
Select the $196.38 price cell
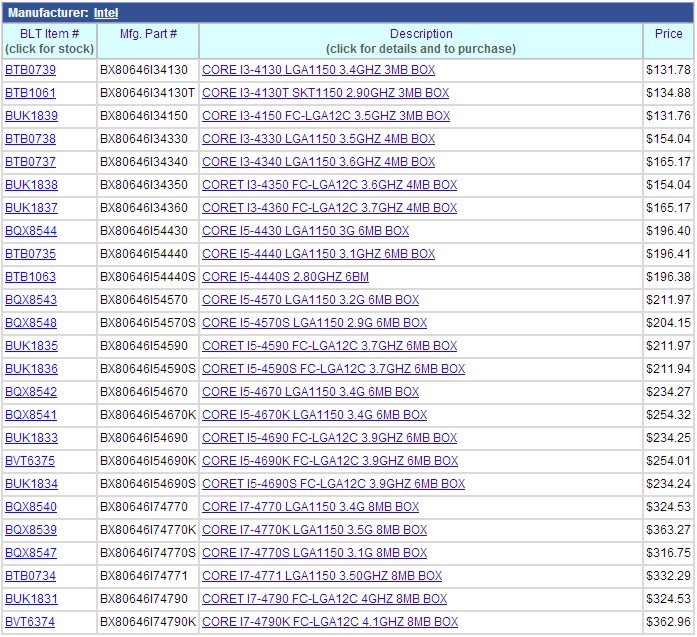coord(668,277)
